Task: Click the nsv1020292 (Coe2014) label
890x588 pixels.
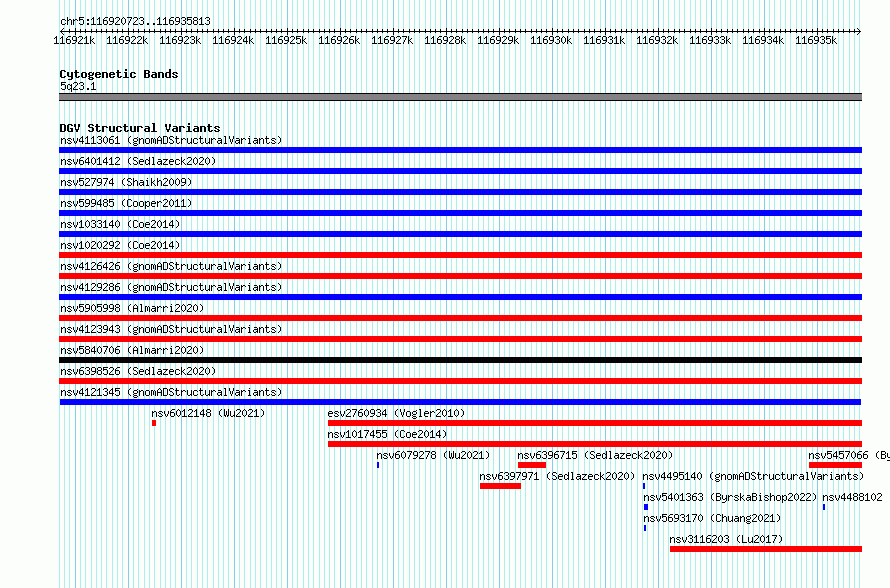Action: point(120,245)
